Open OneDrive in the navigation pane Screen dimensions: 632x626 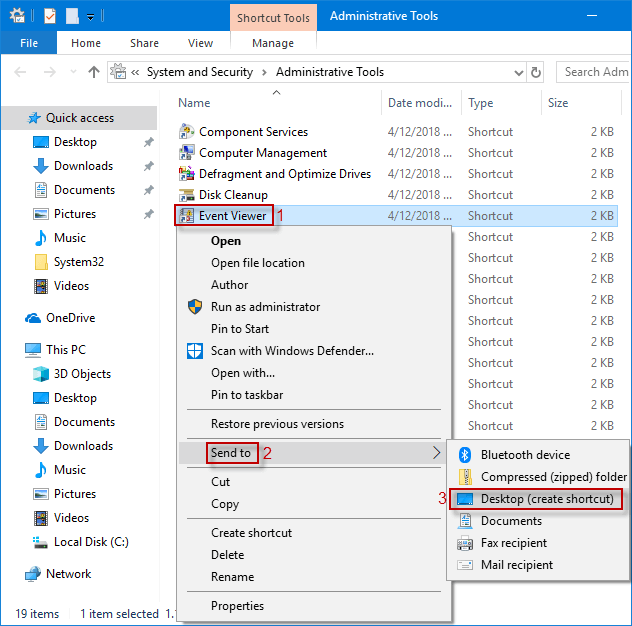pos(68,318)
